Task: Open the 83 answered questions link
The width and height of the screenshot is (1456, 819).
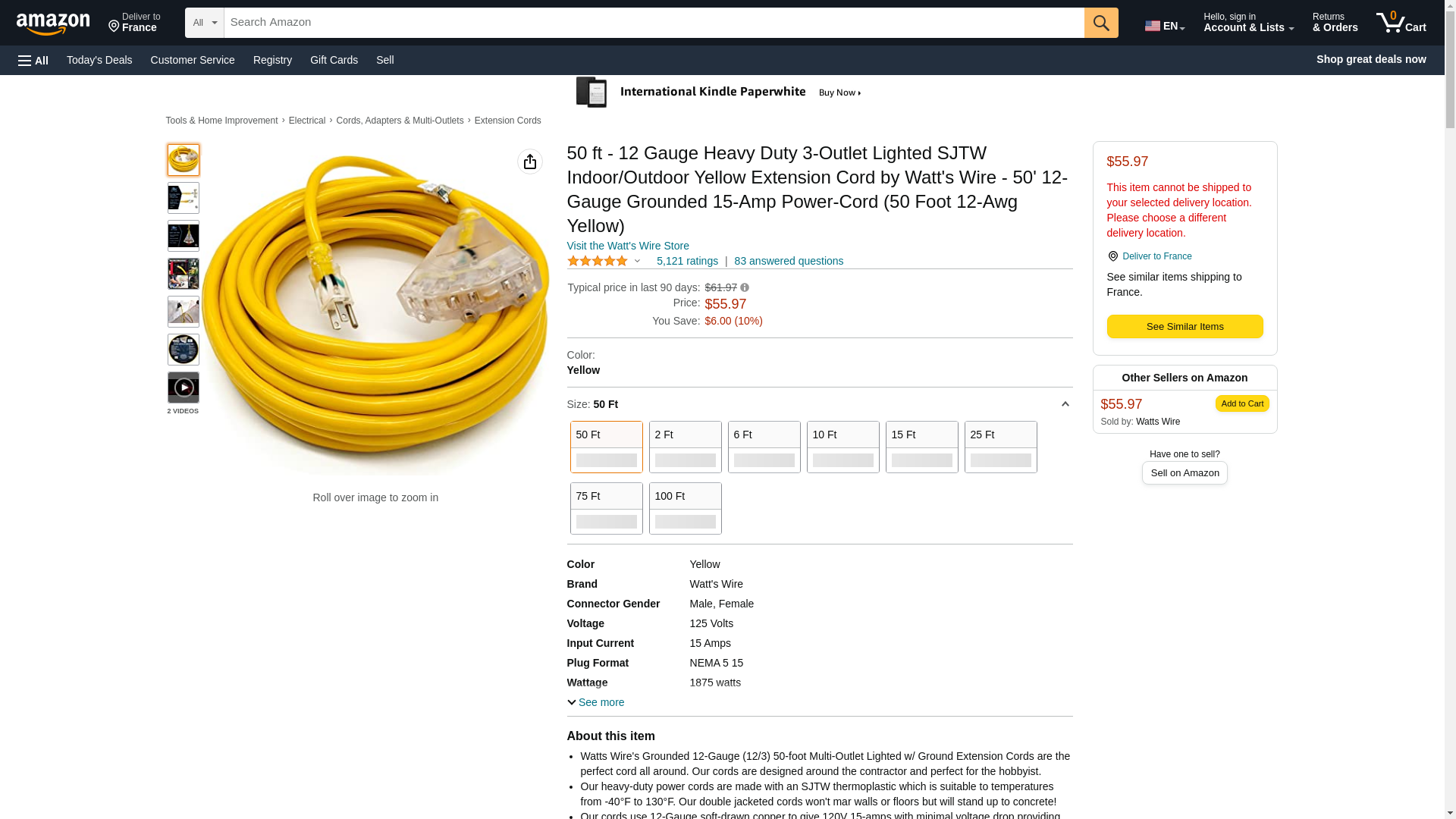Action: [x=789, y=261]
